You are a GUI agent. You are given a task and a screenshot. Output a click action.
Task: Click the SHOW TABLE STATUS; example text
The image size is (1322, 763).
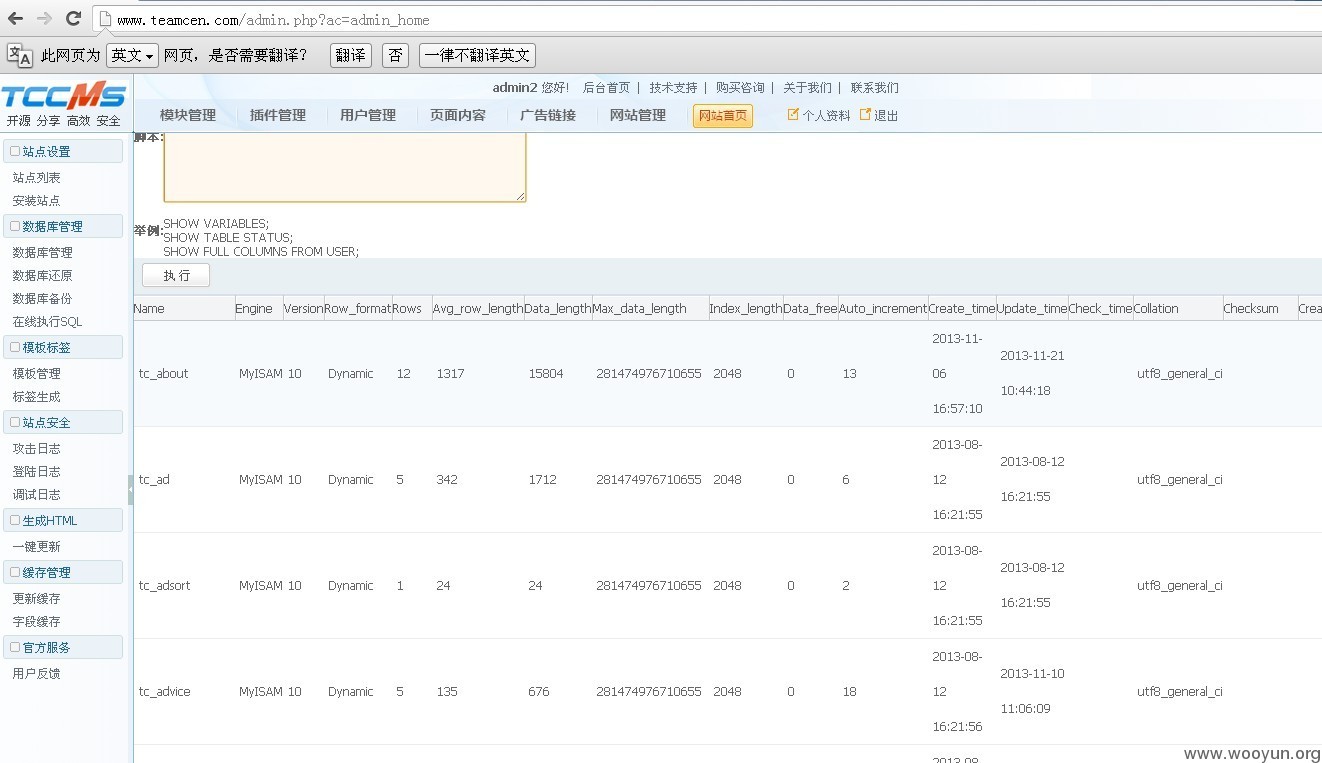[228, 238]
